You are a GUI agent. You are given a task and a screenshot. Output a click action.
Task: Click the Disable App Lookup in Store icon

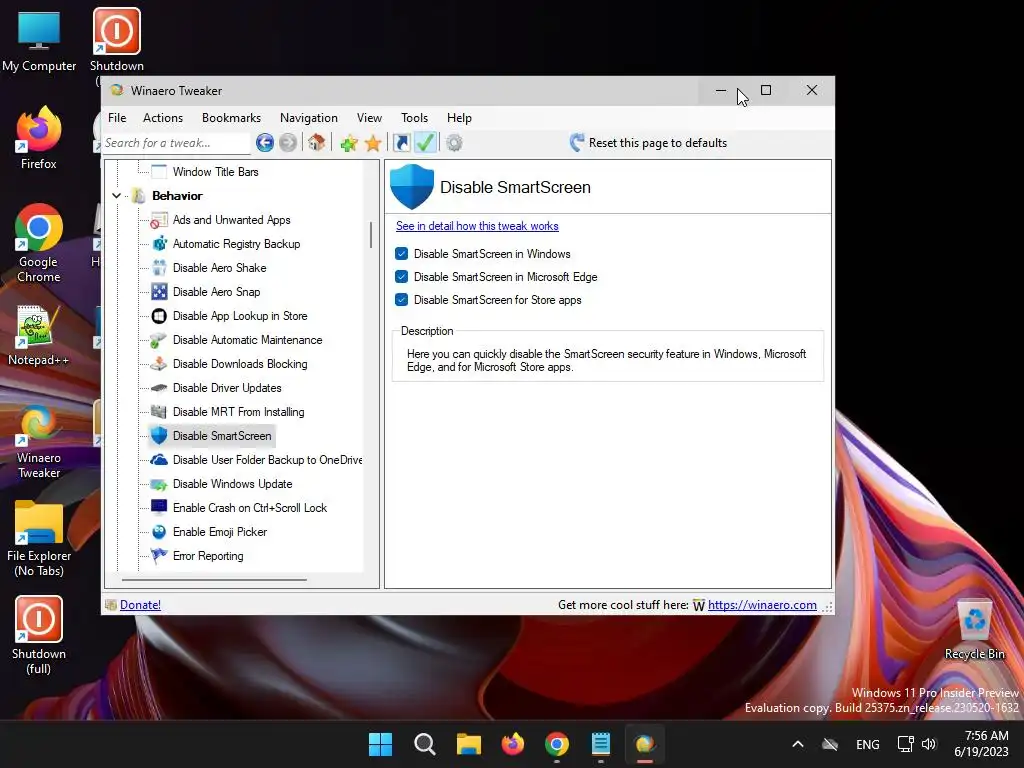pyautogui.click(x=159, y=316)
